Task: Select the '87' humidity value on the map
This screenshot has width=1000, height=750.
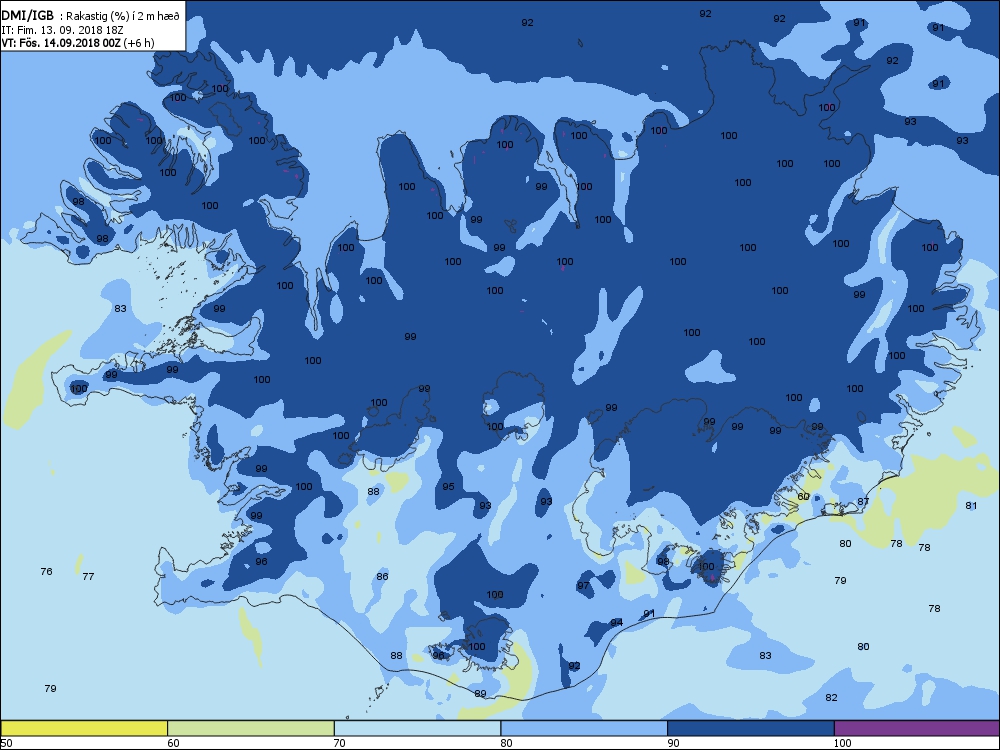Action: (x=863, y=501)
